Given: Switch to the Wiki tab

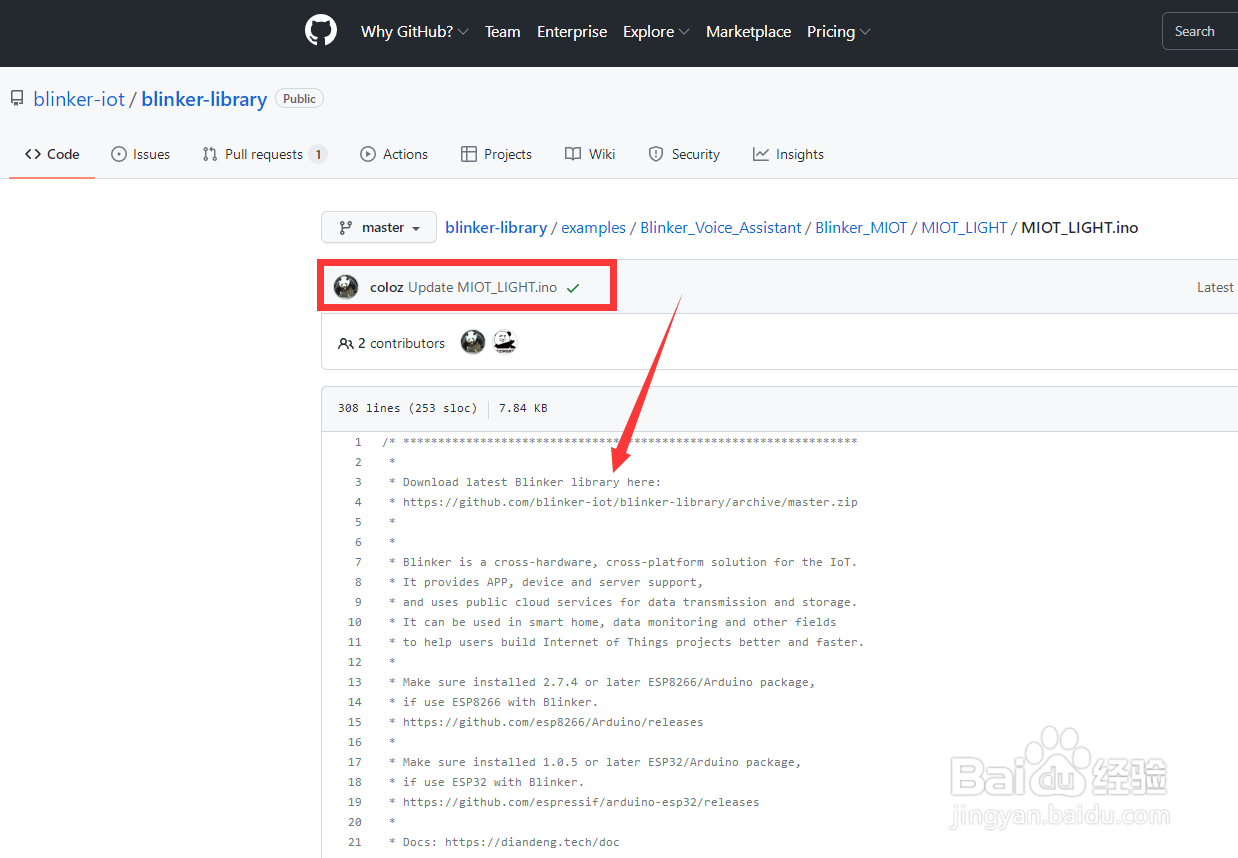Looking at the screenshot, I should 590,154.
